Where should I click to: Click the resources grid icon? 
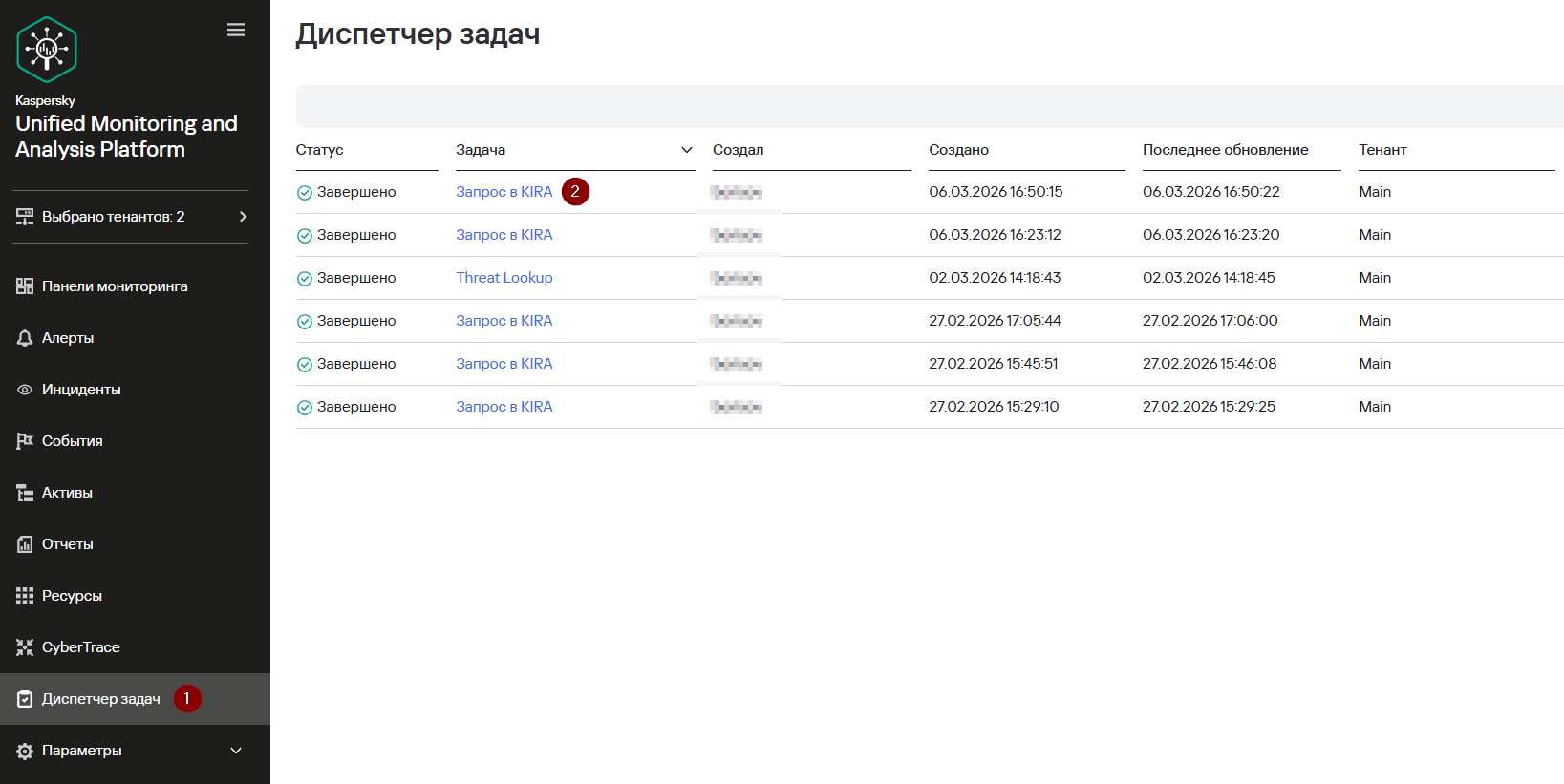[x=25, y=596]
